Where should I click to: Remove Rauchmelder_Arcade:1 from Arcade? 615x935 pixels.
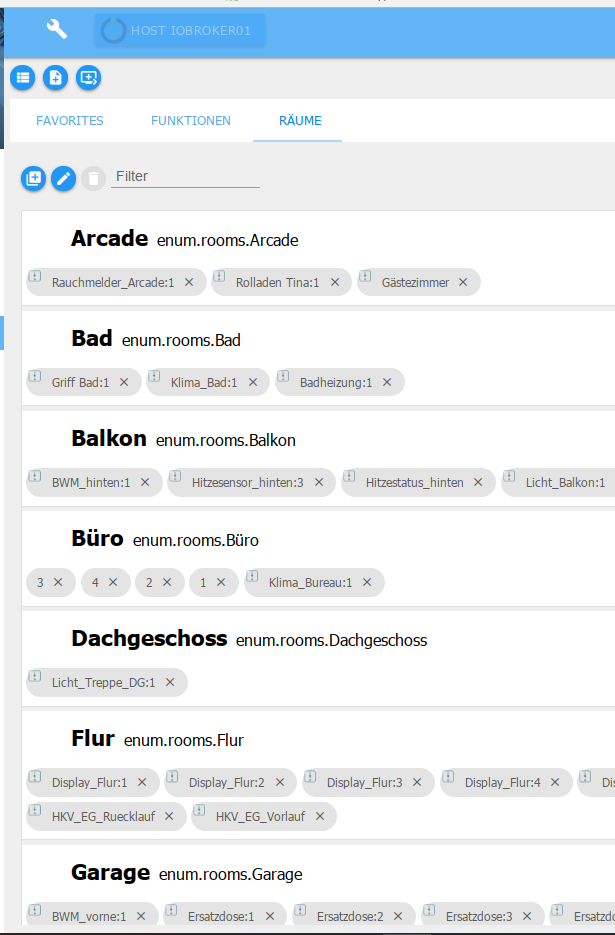(189, 282)
